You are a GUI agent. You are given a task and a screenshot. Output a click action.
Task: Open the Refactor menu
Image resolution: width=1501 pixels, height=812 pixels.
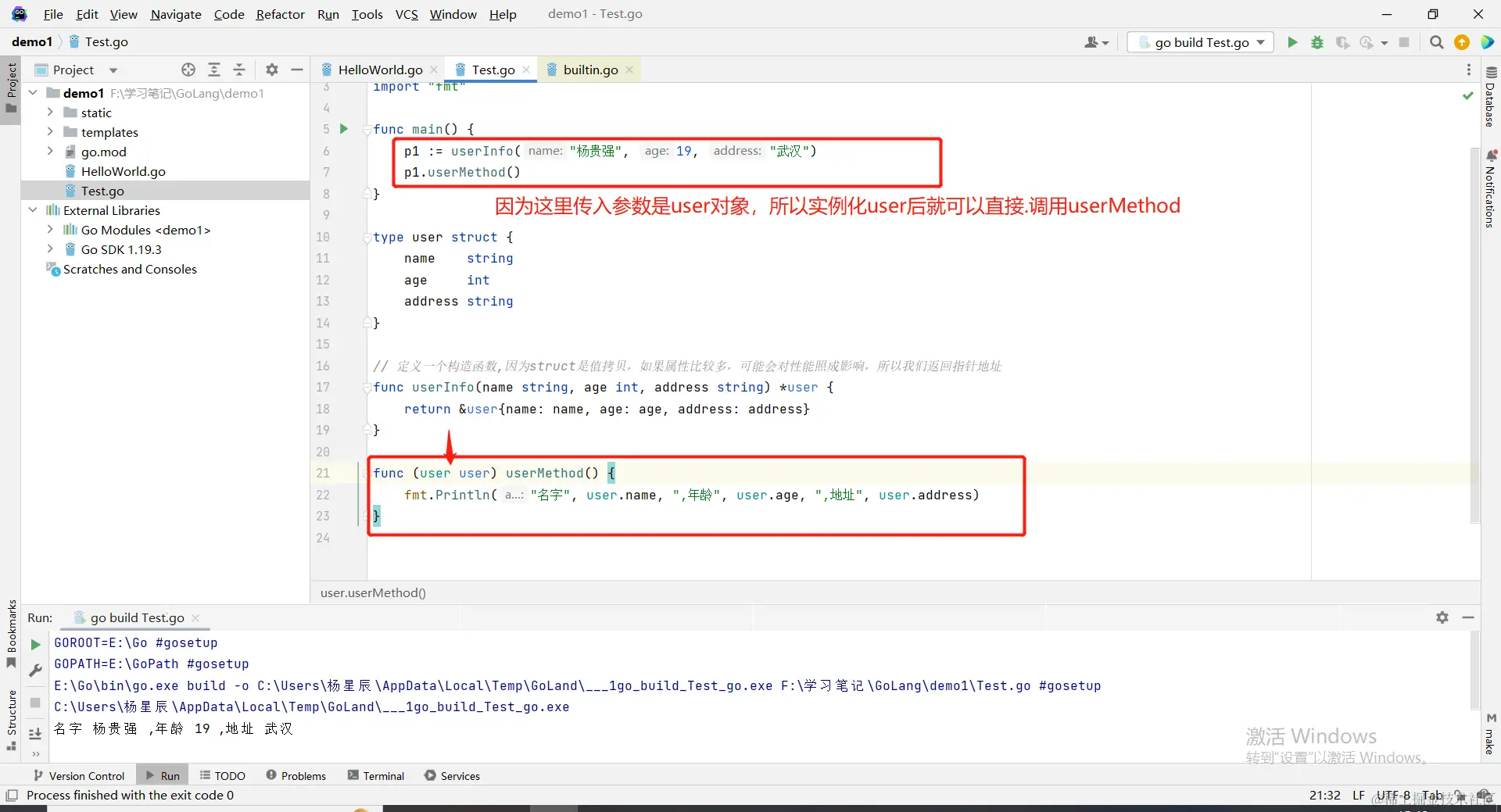(x=280, y=14)
